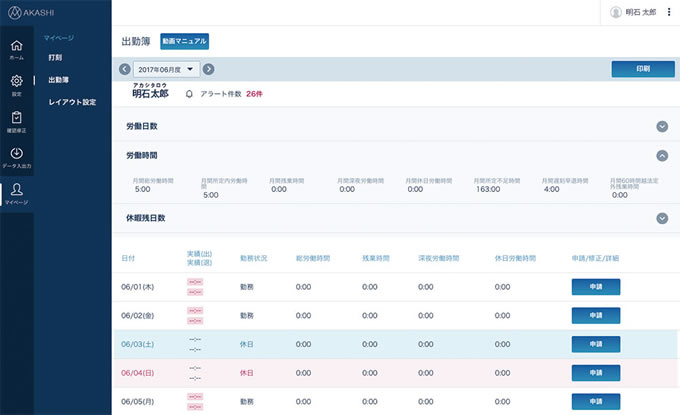
Task: Open the Settings gear icon
Action: (16, 83)
